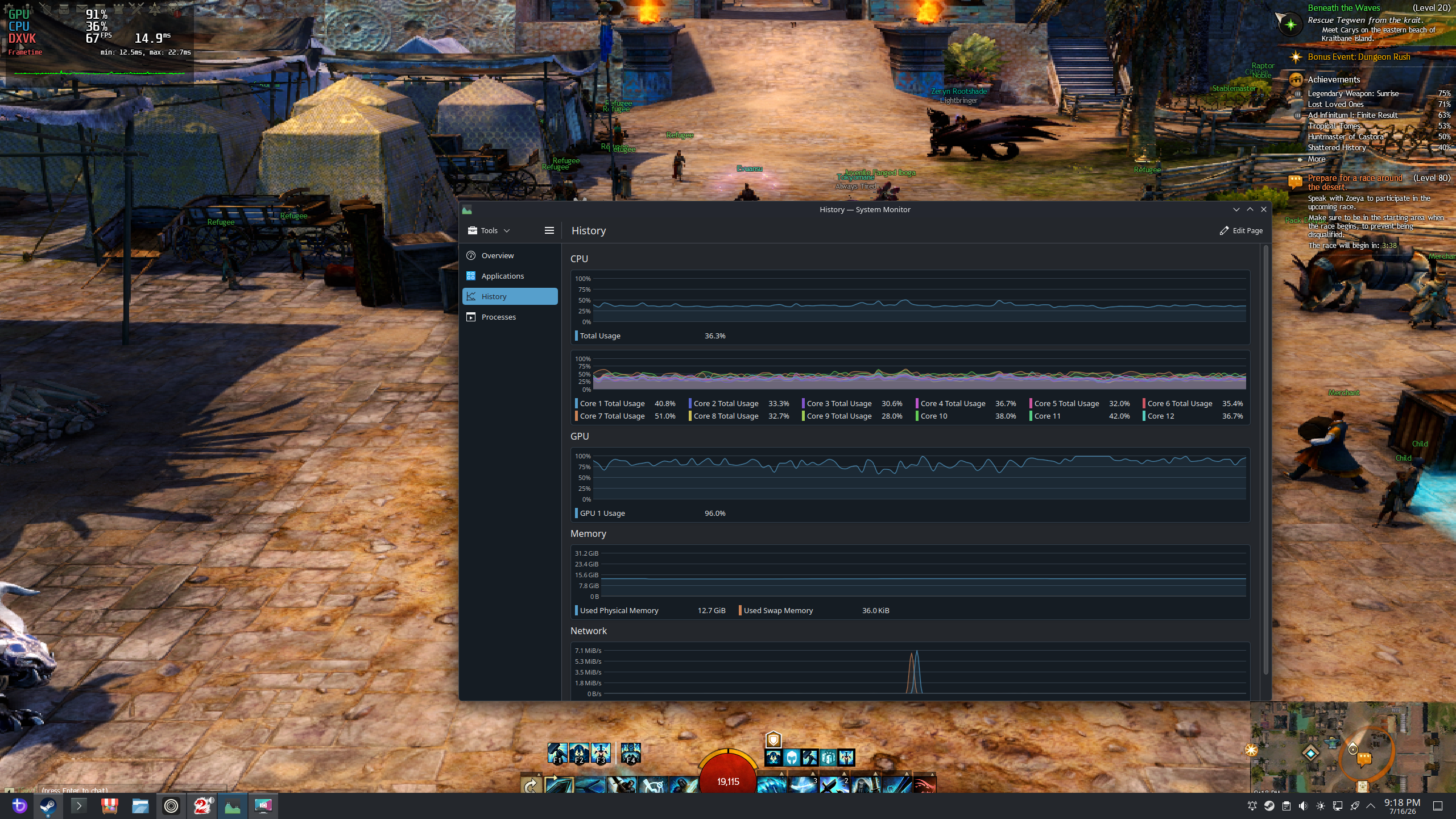Click the Edit Page button
1456x819 pixels.
tap(1241, 230)
